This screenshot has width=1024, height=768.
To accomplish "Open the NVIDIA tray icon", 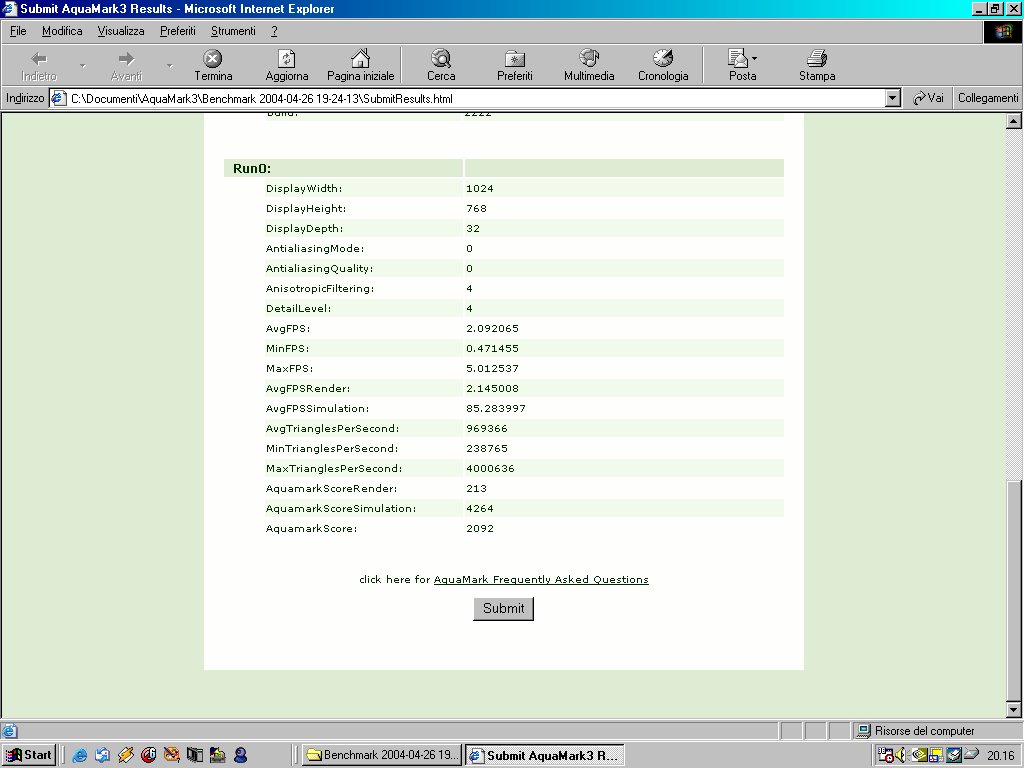I will (x=920, y=756).
